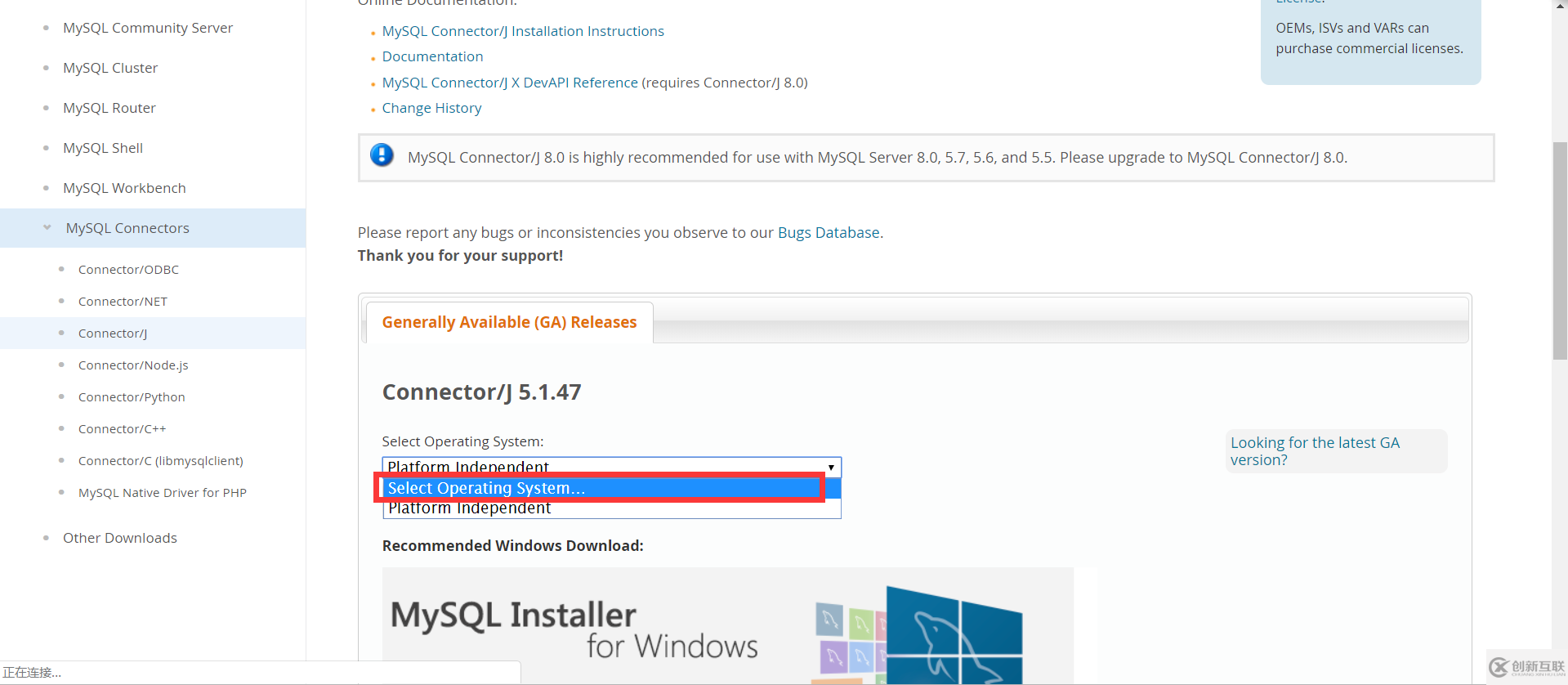Click the Connector/J 5.1.47 heading text
The width and height of the screenshot is (1568, 685).
click(x=481, y=392)
